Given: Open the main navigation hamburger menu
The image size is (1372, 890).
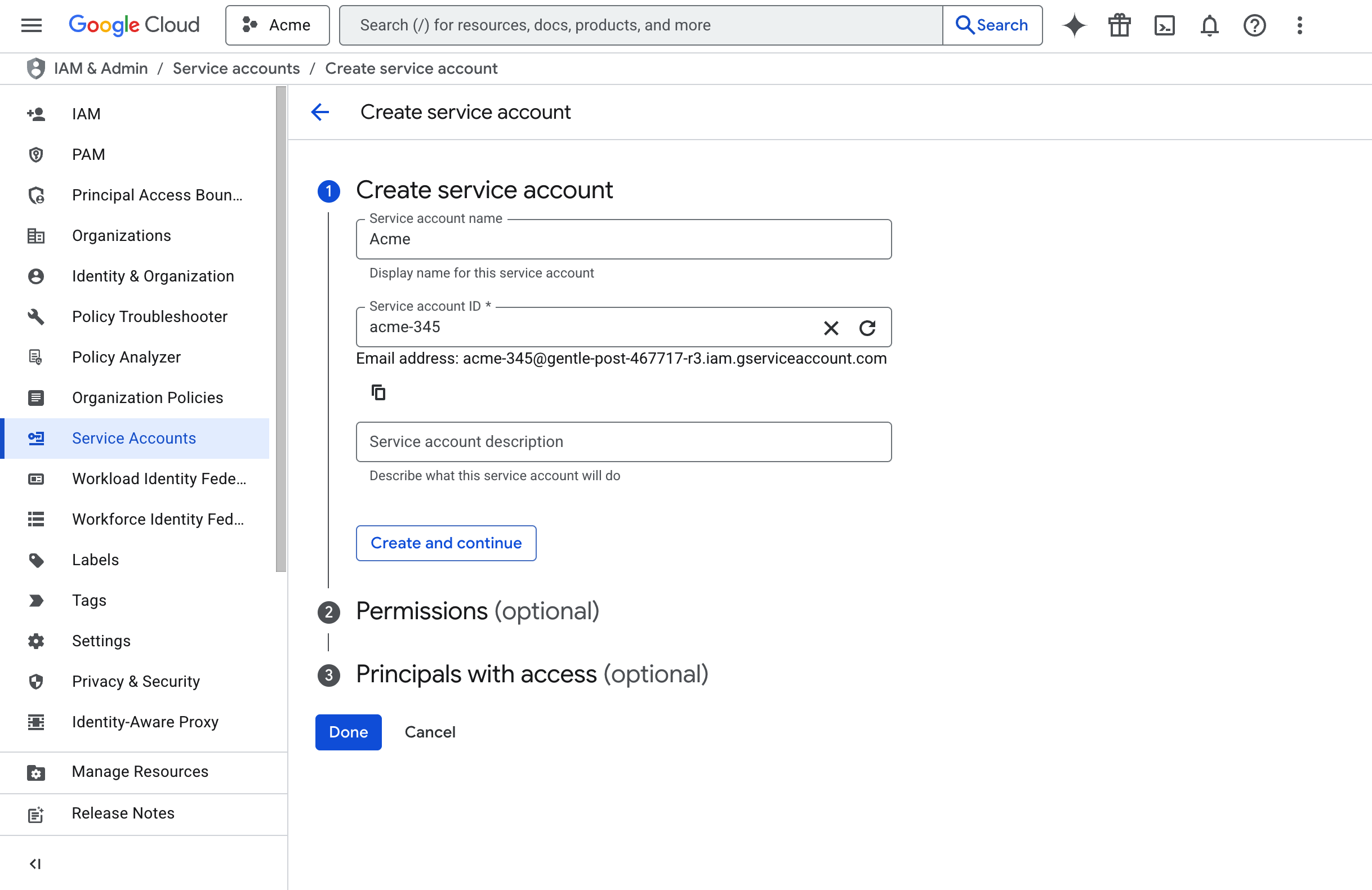Looking at the screenshot, I should click(31, 25).
